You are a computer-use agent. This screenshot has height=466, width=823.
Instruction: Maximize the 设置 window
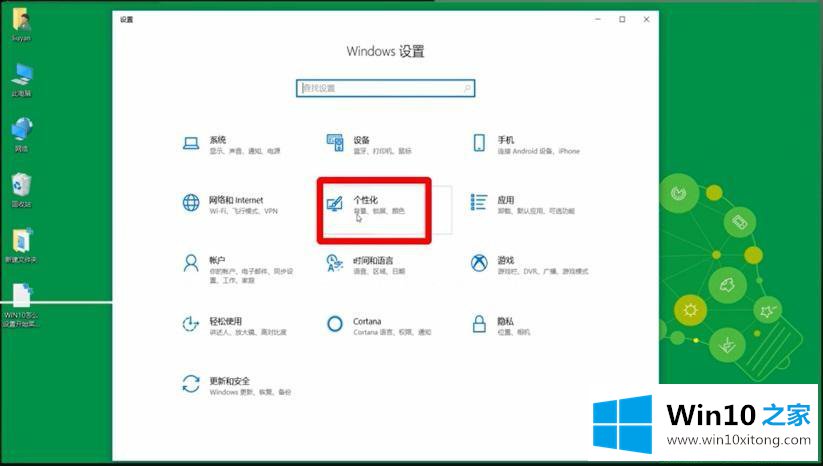coord(622,19)
